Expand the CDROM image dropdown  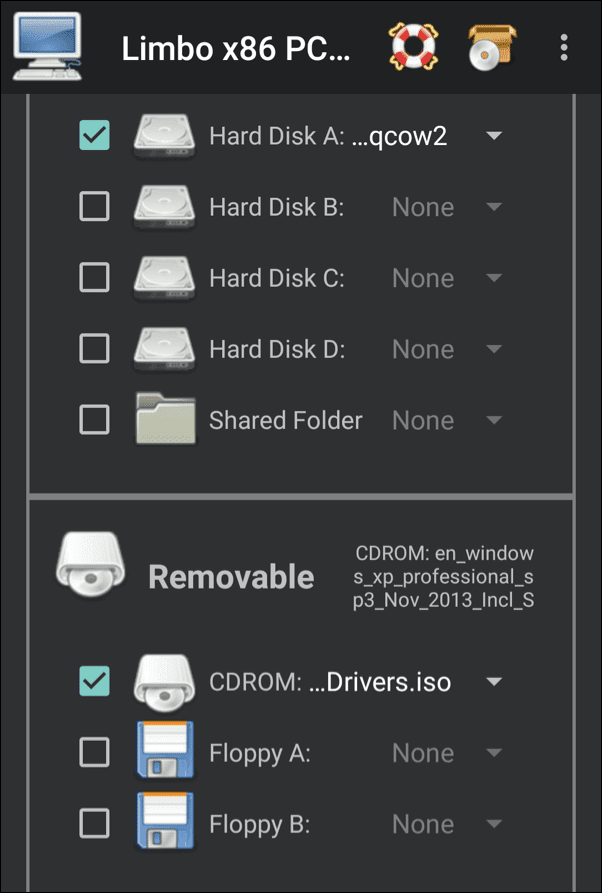493,682
